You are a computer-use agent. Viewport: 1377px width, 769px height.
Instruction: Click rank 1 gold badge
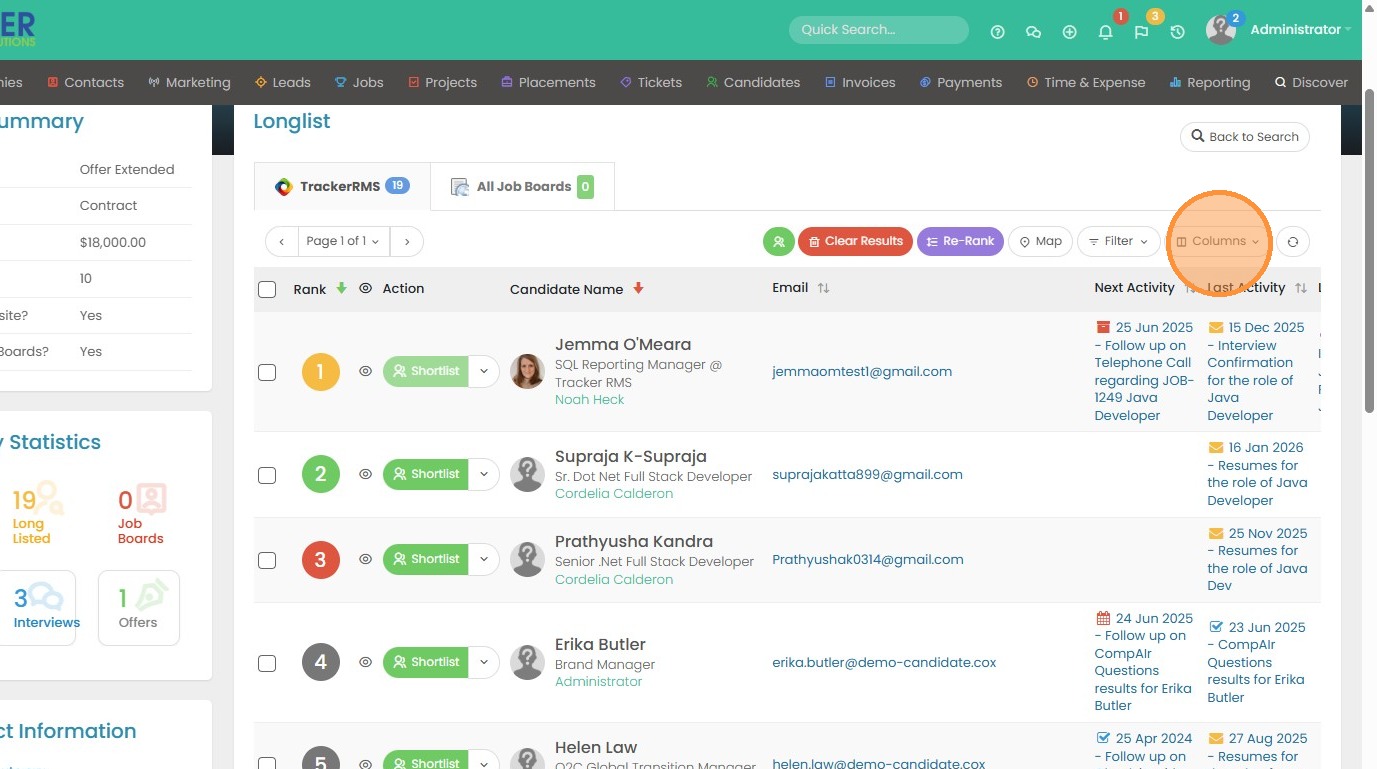click(x=320, y=372)
